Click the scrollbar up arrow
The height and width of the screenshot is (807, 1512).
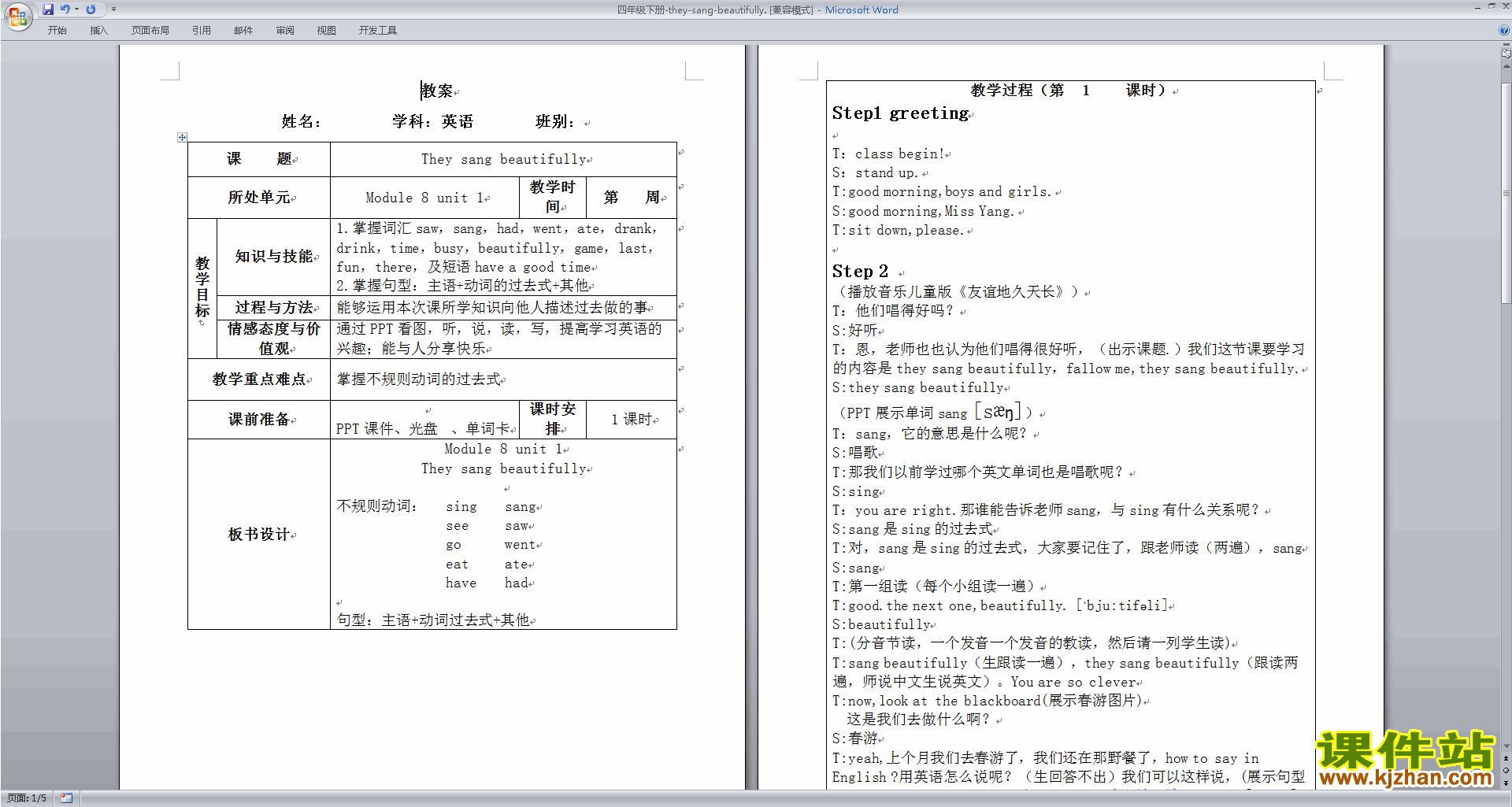pos(1506,66)
